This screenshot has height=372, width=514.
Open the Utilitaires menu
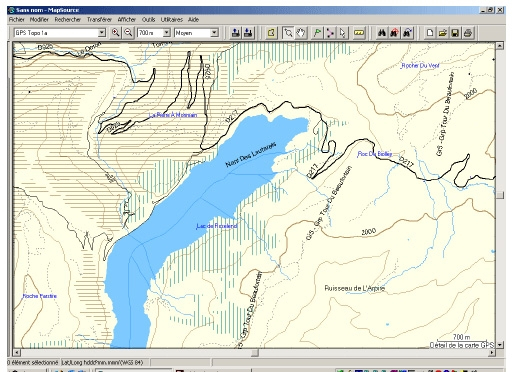172,20
